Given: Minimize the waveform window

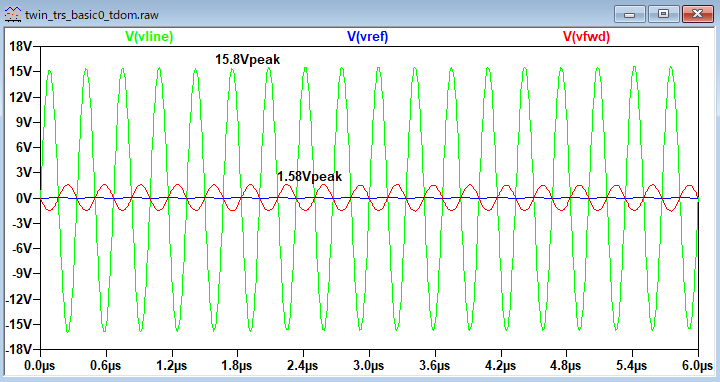Looking at the screenshot, I should point(630,14).
